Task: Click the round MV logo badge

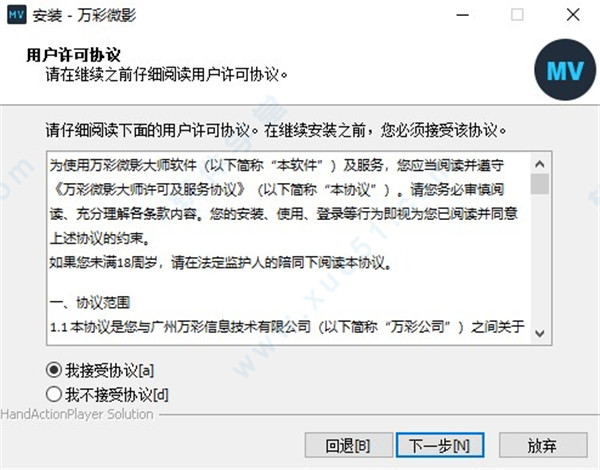Action: tap(565, 70)
